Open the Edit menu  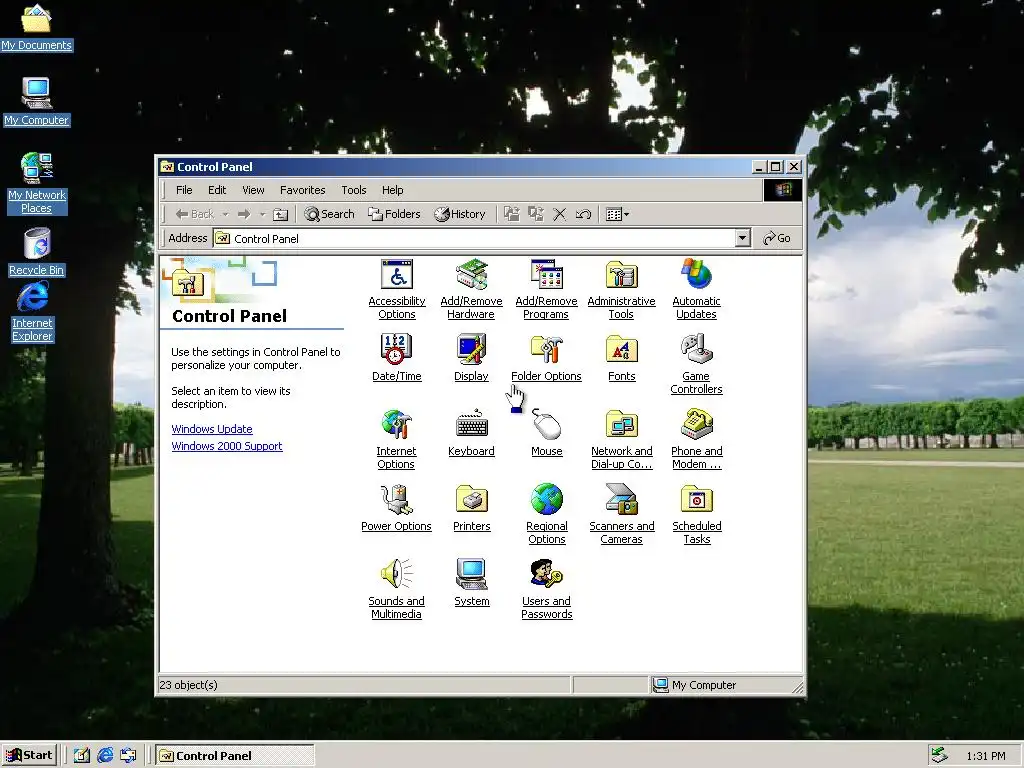[x=217, y=190]
